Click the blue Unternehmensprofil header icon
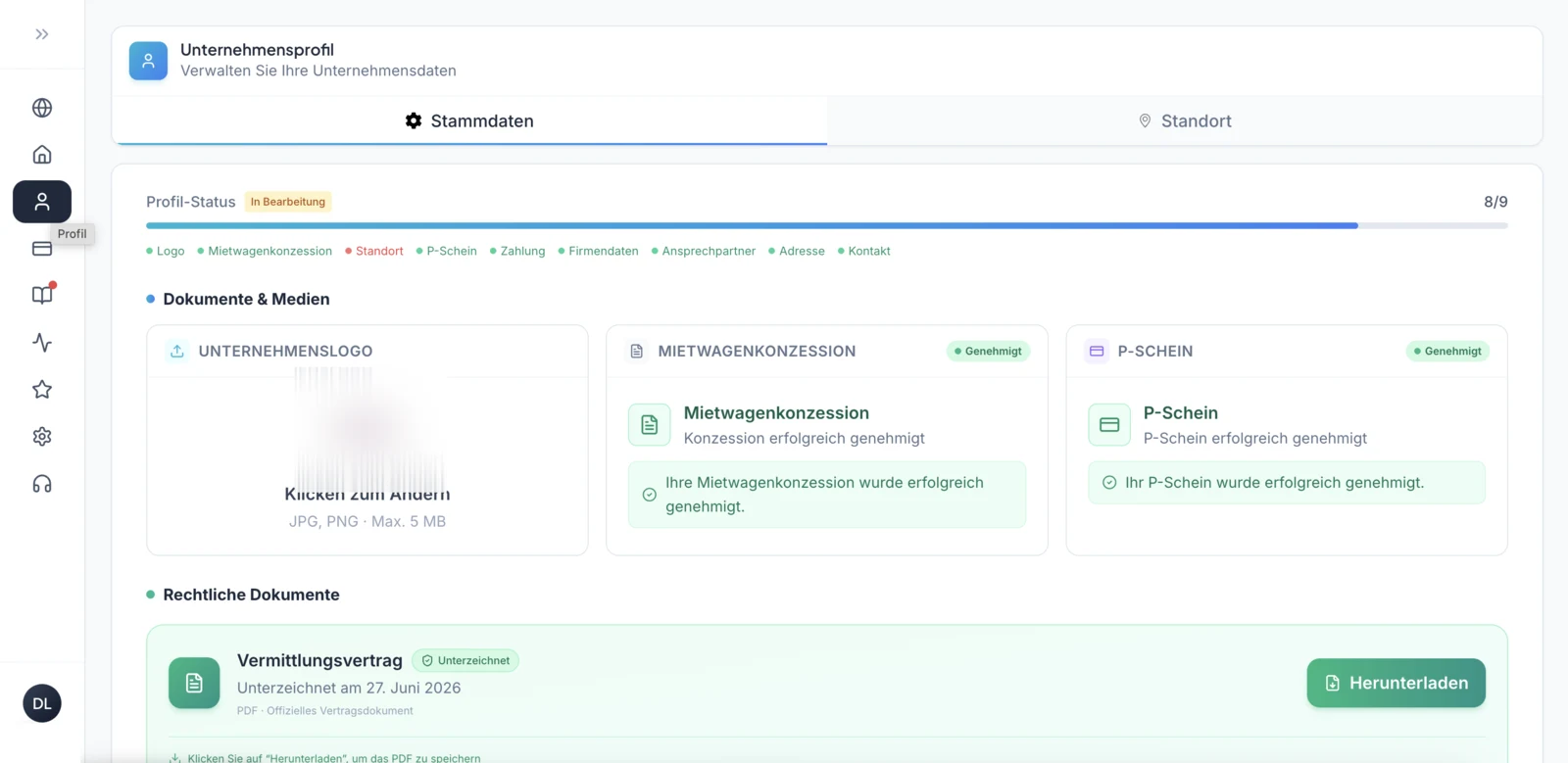Viewport: 1568px width, 763px height. (148, 61)
